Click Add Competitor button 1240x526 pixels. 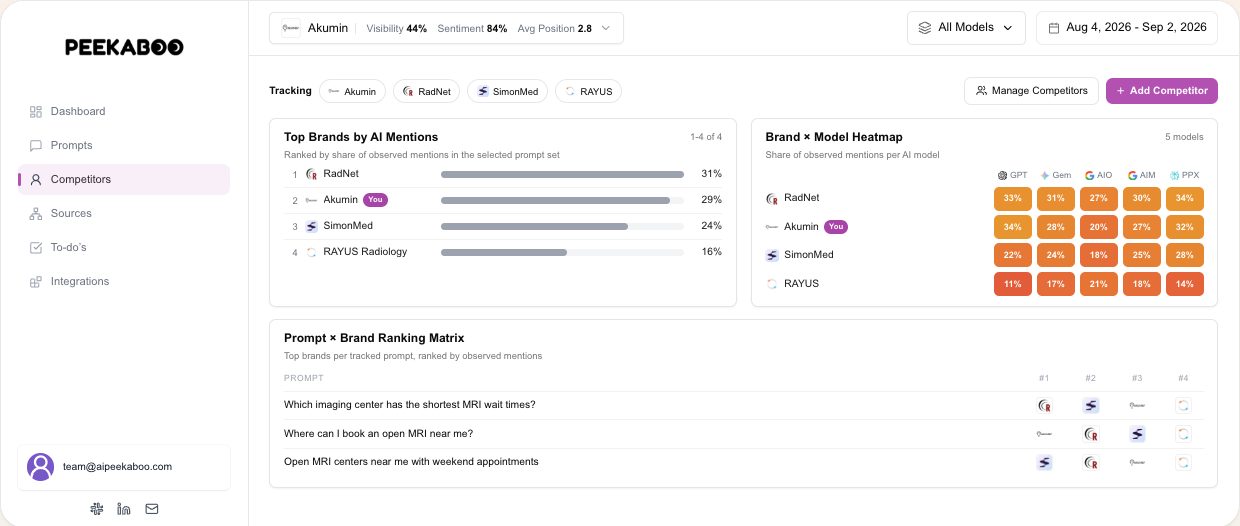[1162, 91]
